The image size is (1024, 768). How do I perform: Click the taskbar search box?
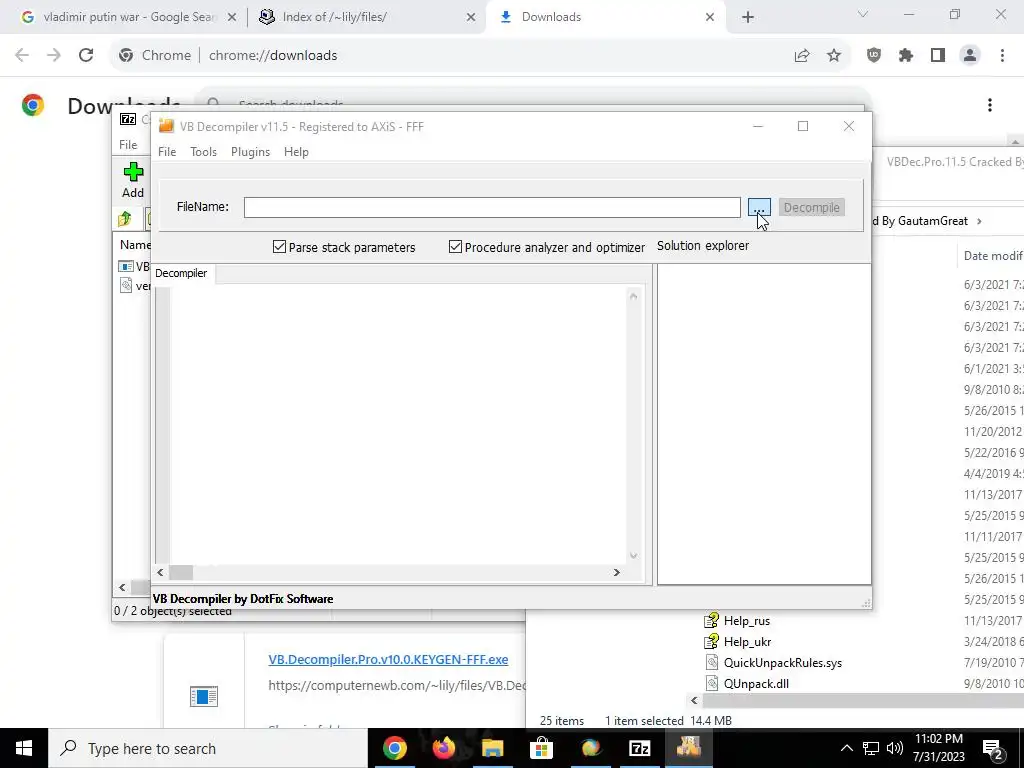tap(208, 748)
